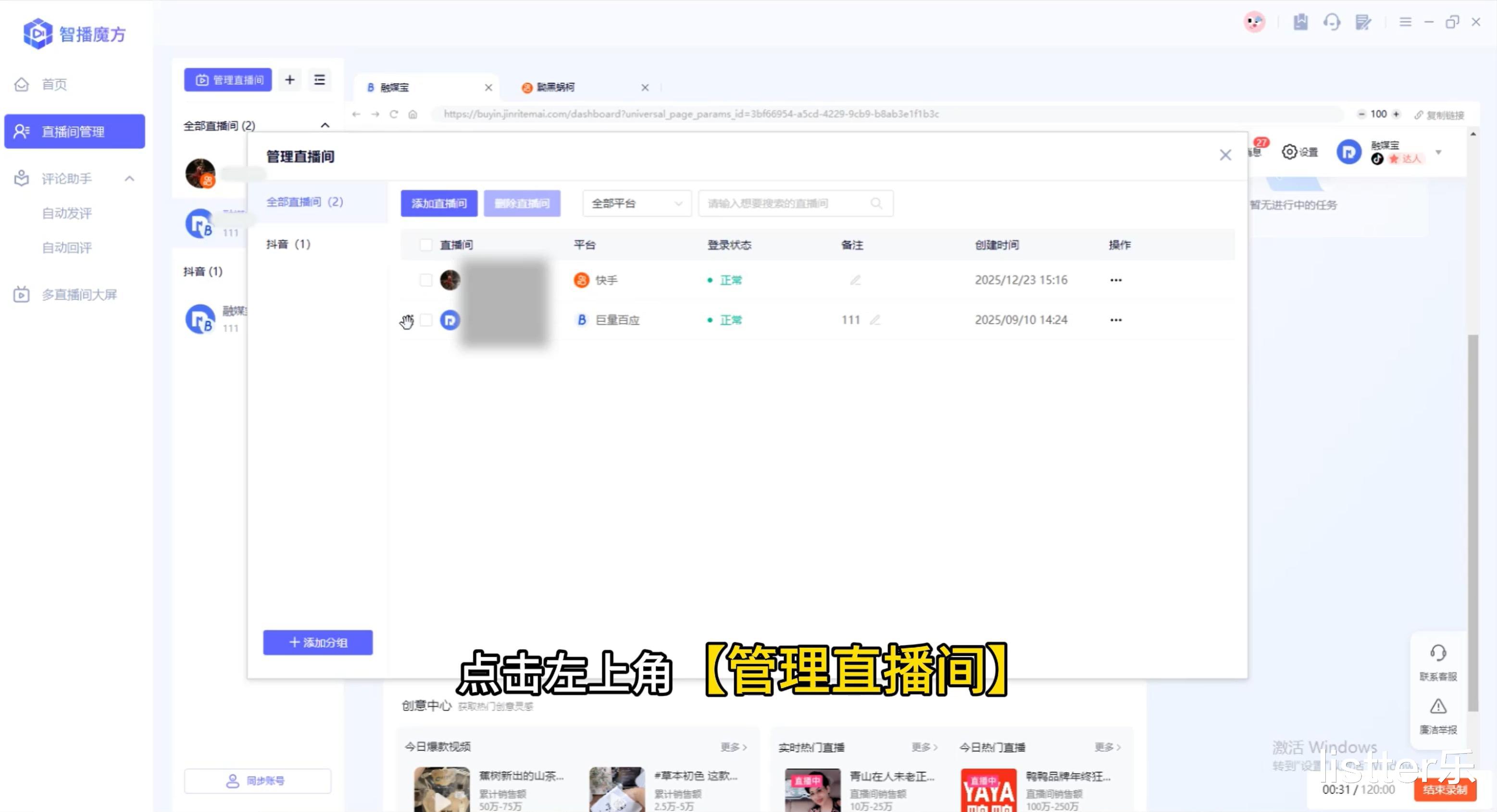
Task: Select the 抖音 (1) group in dialog
Action: pos(288,244)
